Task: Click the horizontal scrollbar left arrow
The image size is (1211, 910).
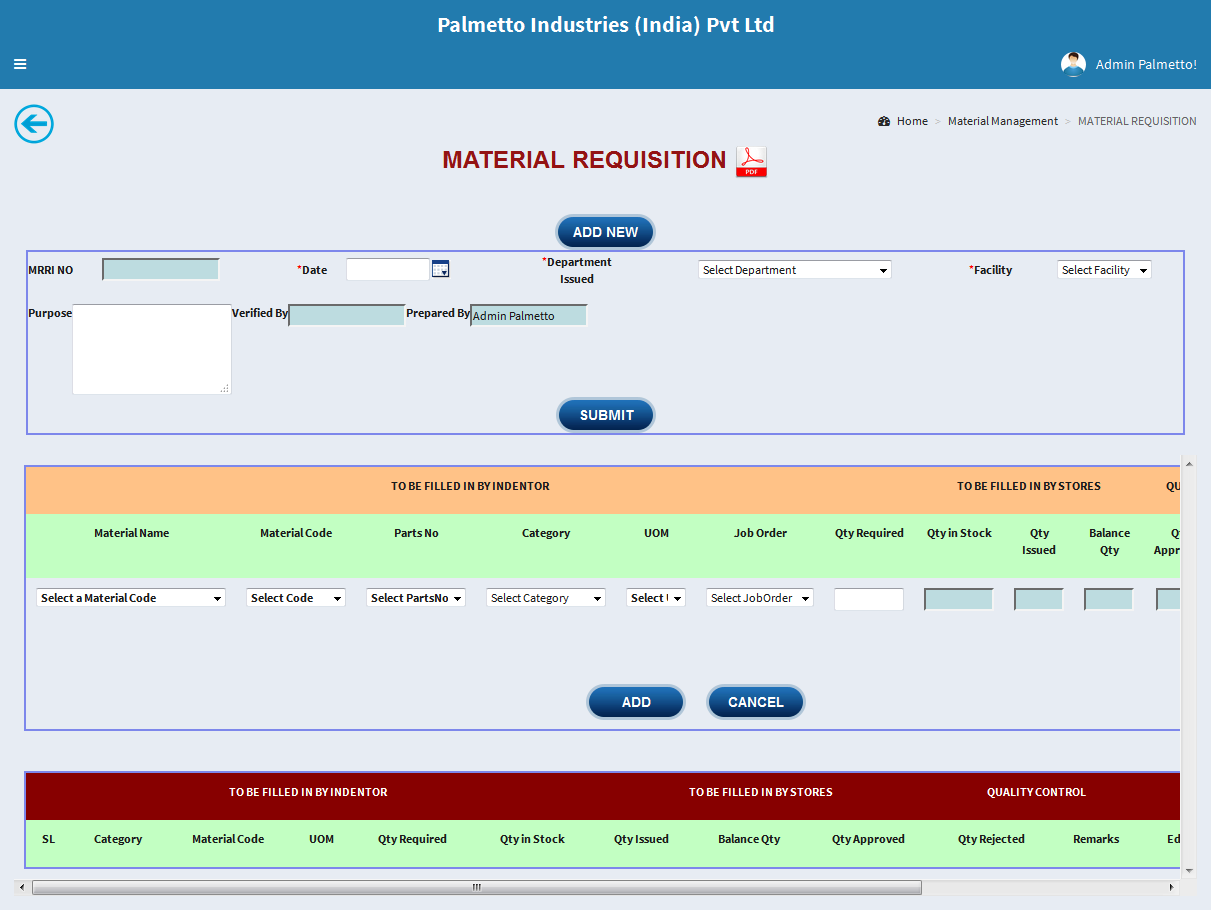Action: pos(21,887)
